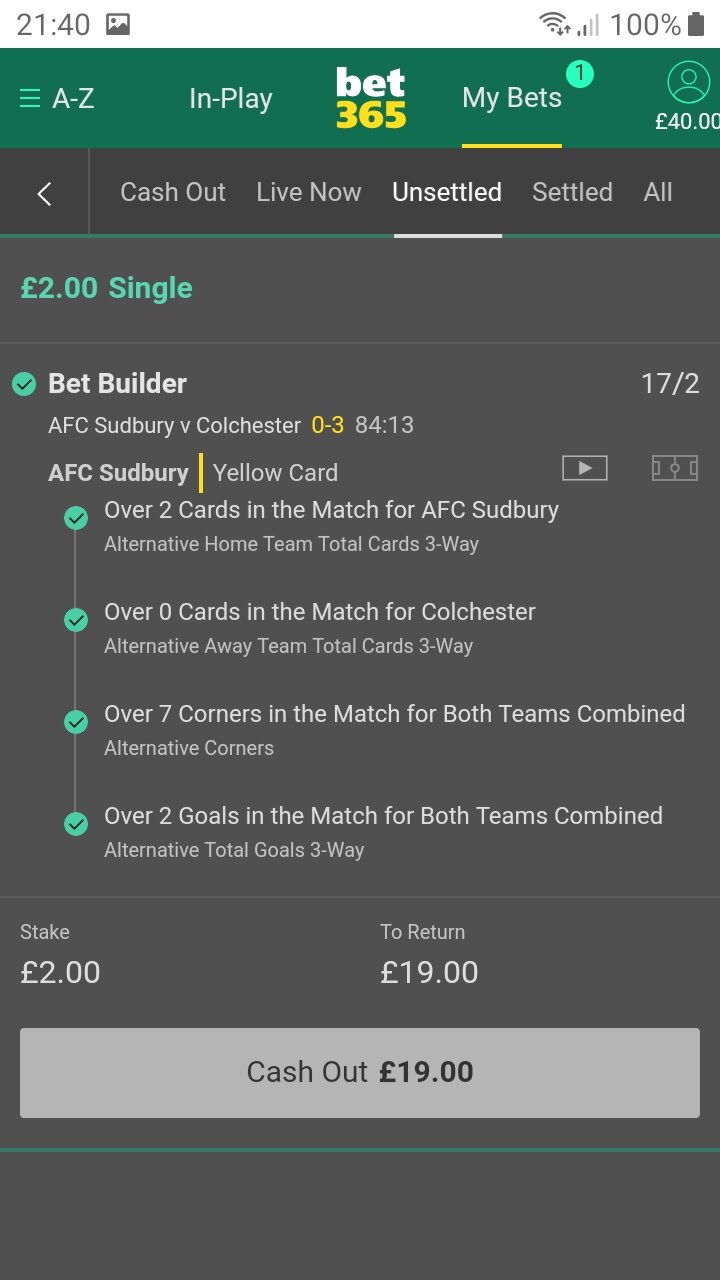Tap the back arrow chevron
The width and height of the screenshot is (720, 1280).
[44, 193]
